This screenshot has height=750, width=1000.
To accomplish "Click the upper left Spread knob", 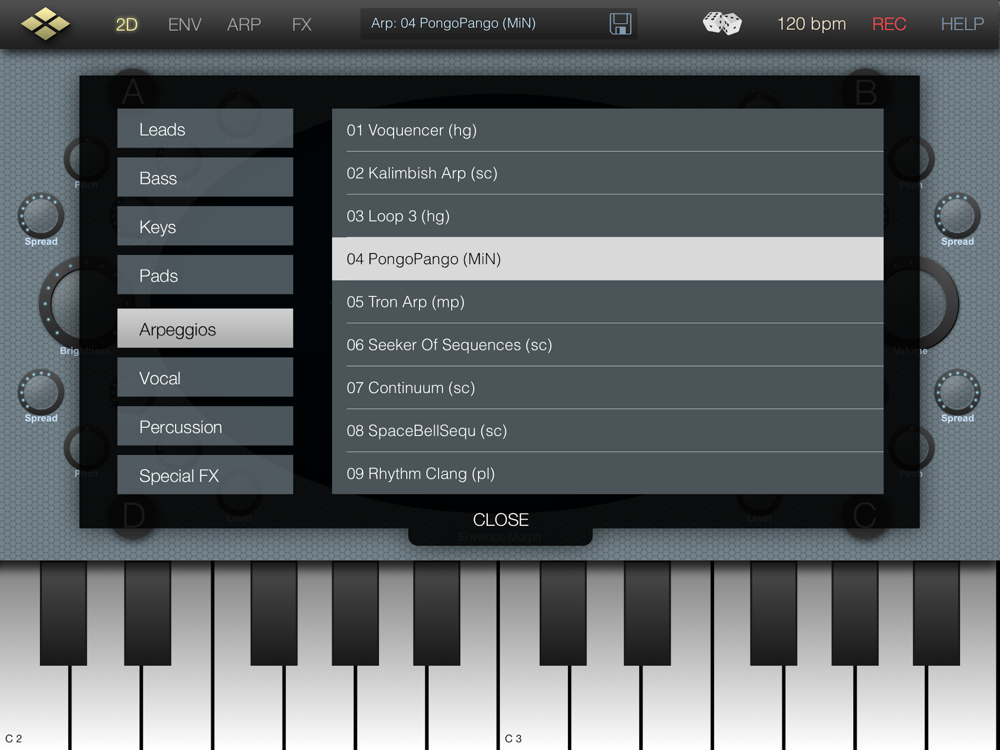I will (x=41, y=216).
